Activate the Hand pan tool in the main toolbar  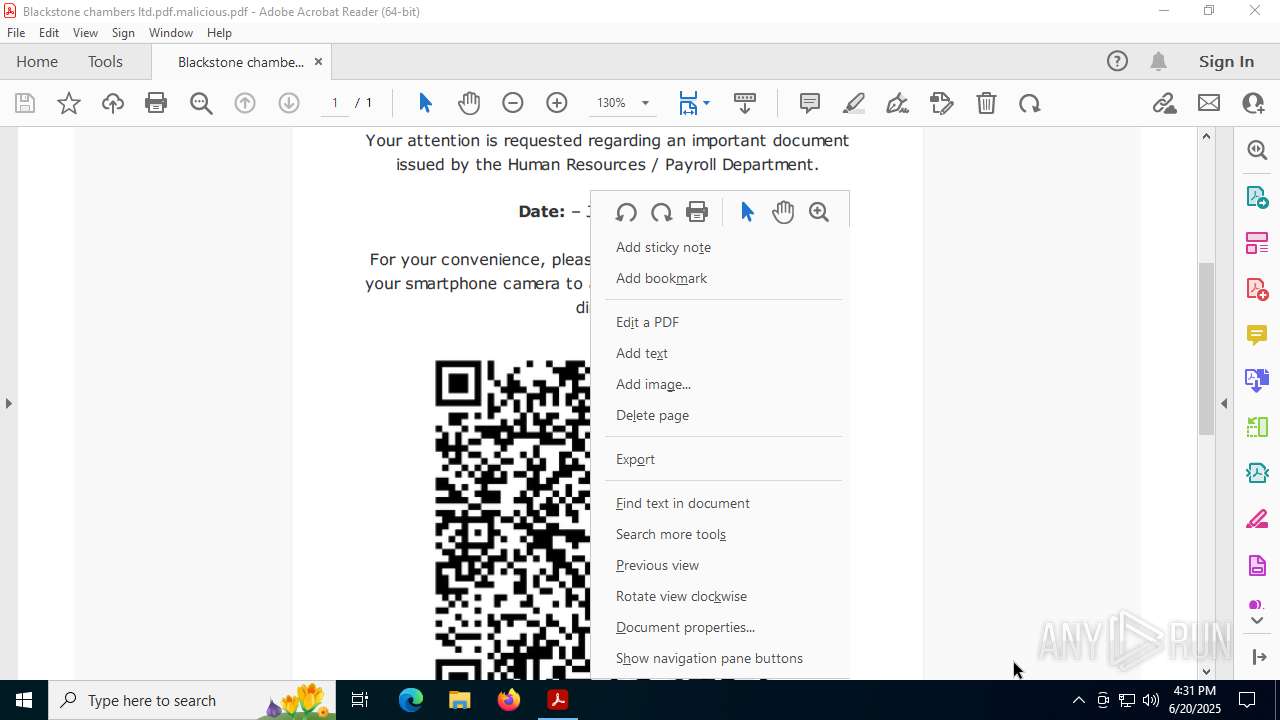[x=469, y=103]
